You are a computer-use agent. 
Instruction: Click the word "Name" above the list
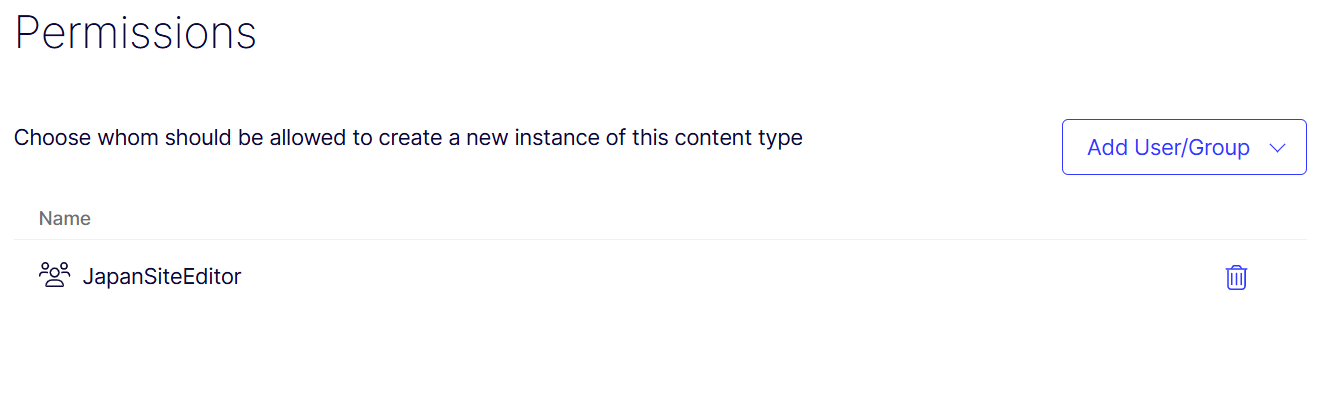point(65,218)
